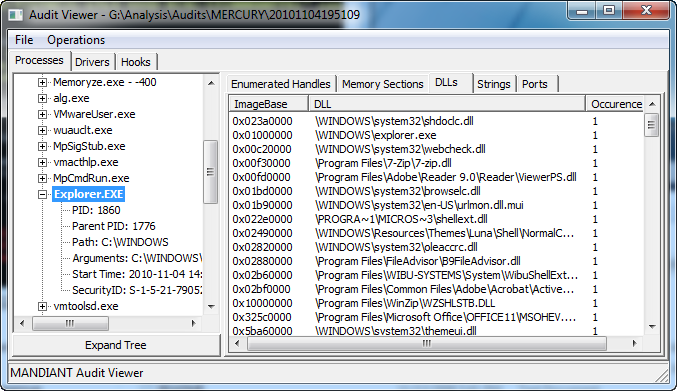The image size is (677, 391).
Task: Switch to the Hooks tab
Action: pos(136,62)
